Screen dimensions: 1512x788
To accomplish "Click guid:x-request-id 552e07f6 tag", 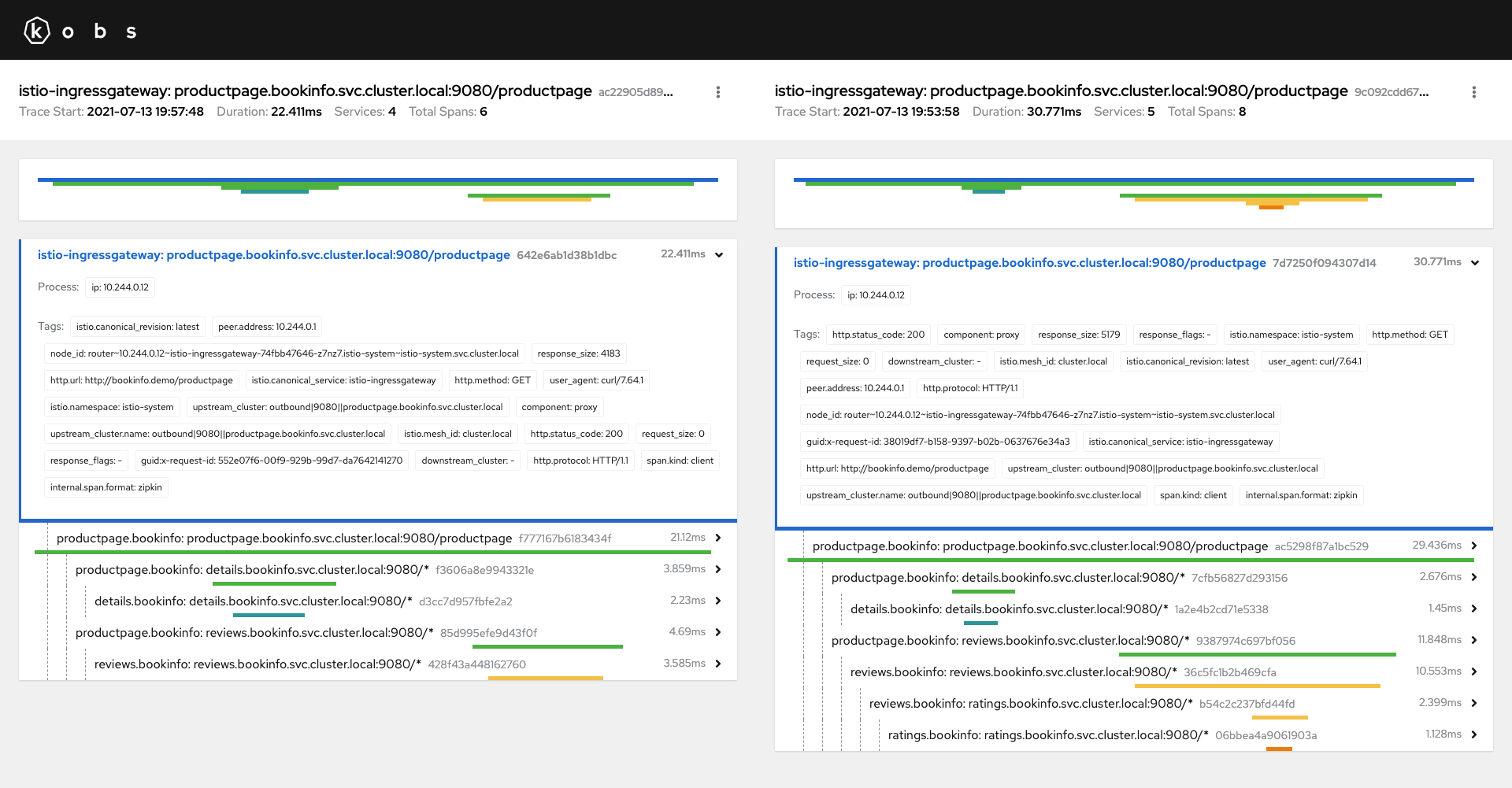I will point(272,461).
